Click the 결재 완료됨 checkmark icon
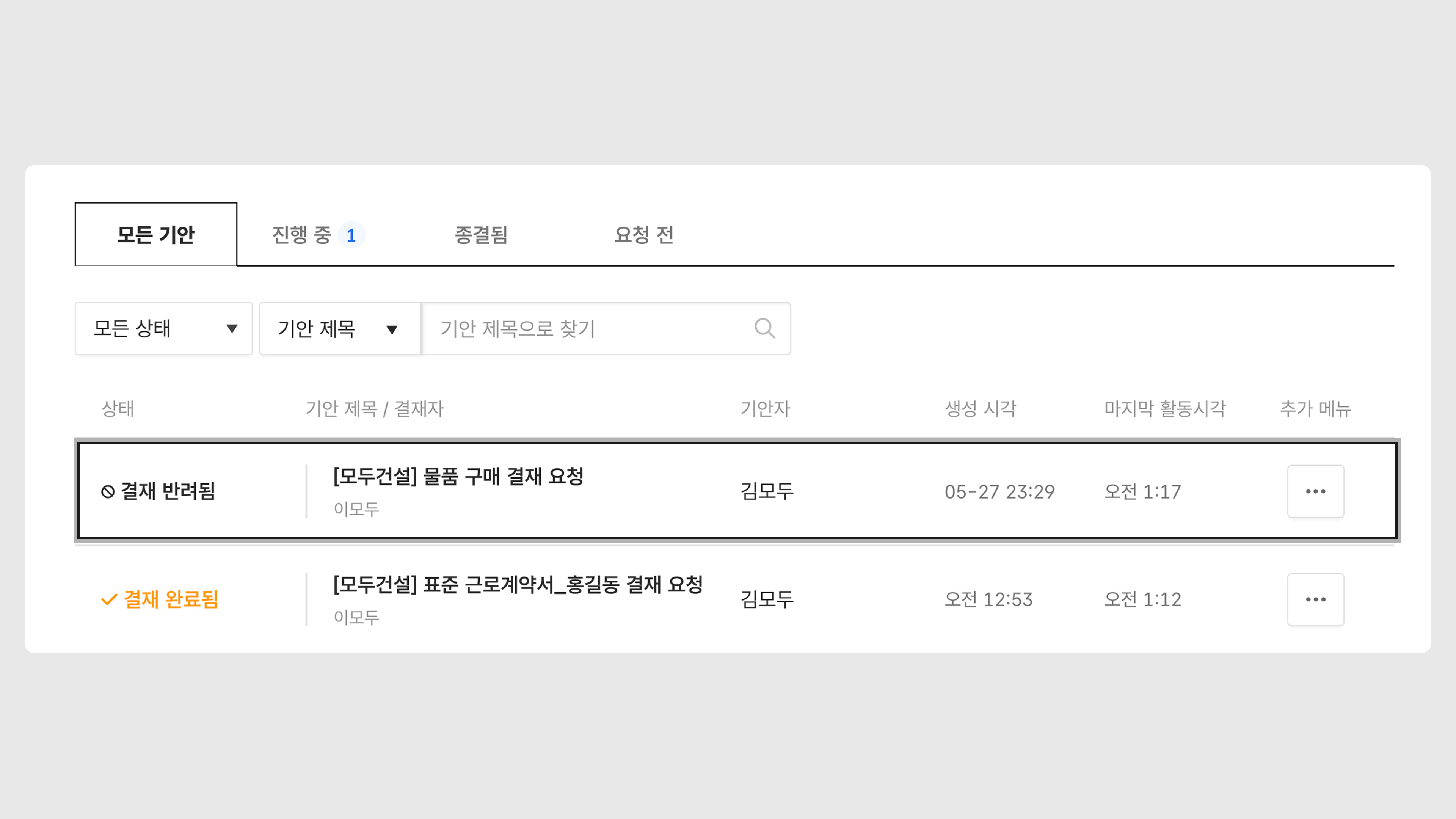 [x=109, y=599]
